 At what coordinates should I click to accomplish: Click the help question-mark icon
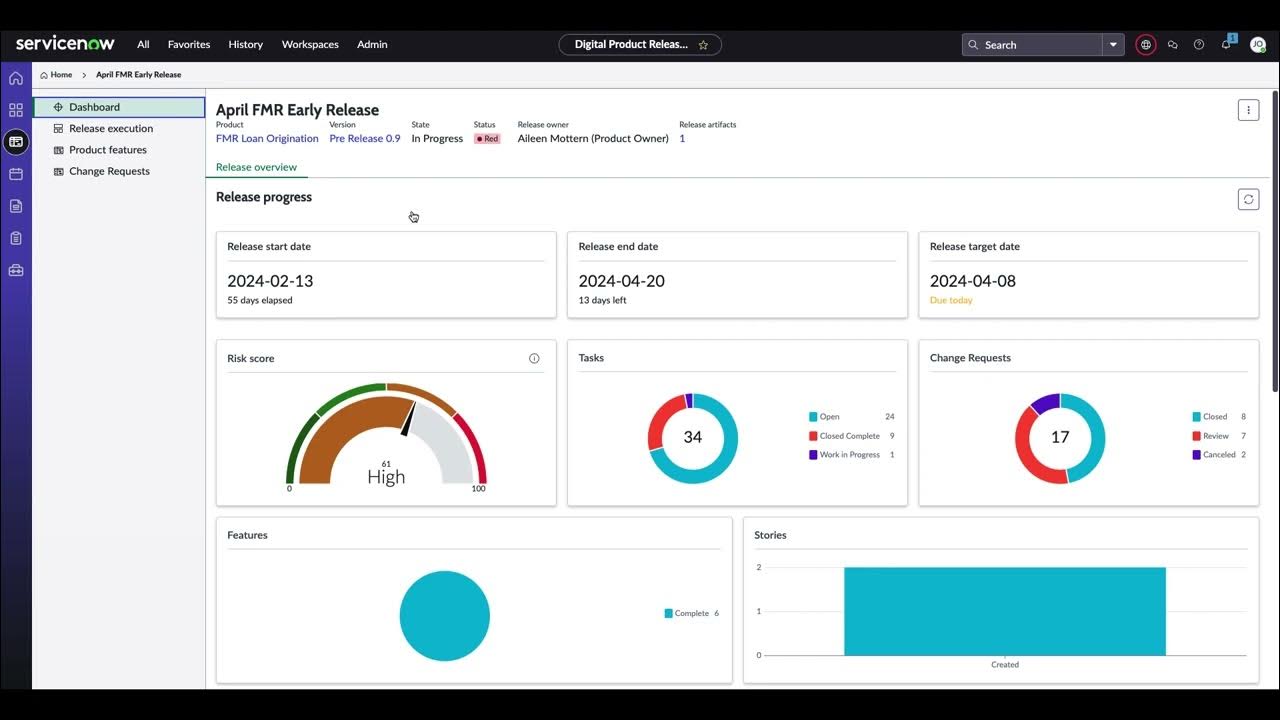coord(1199,44)
